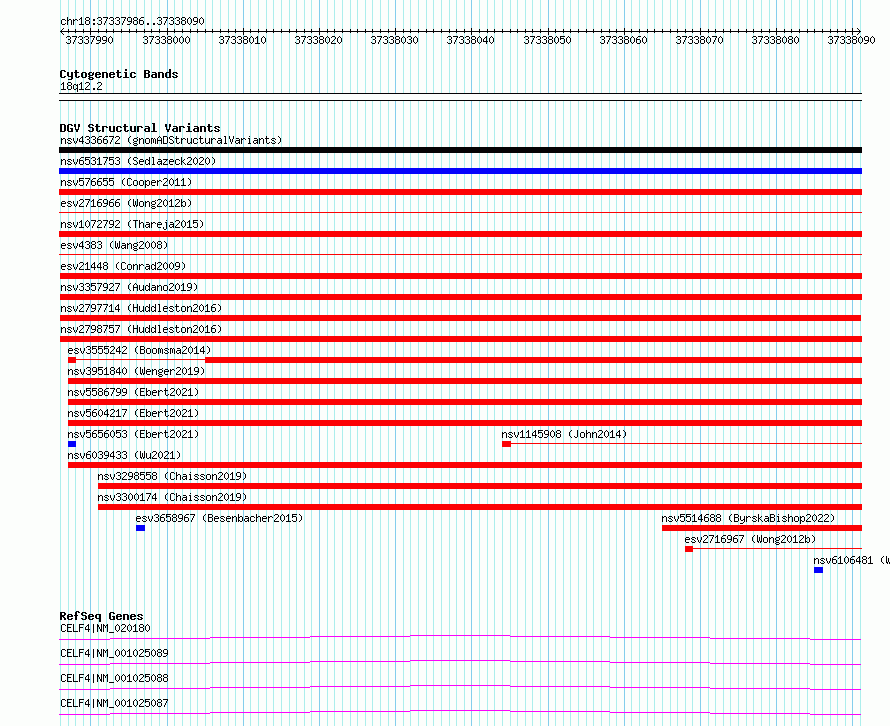Select nsv6039433 (Wu2021) label

tap(124, 455)
